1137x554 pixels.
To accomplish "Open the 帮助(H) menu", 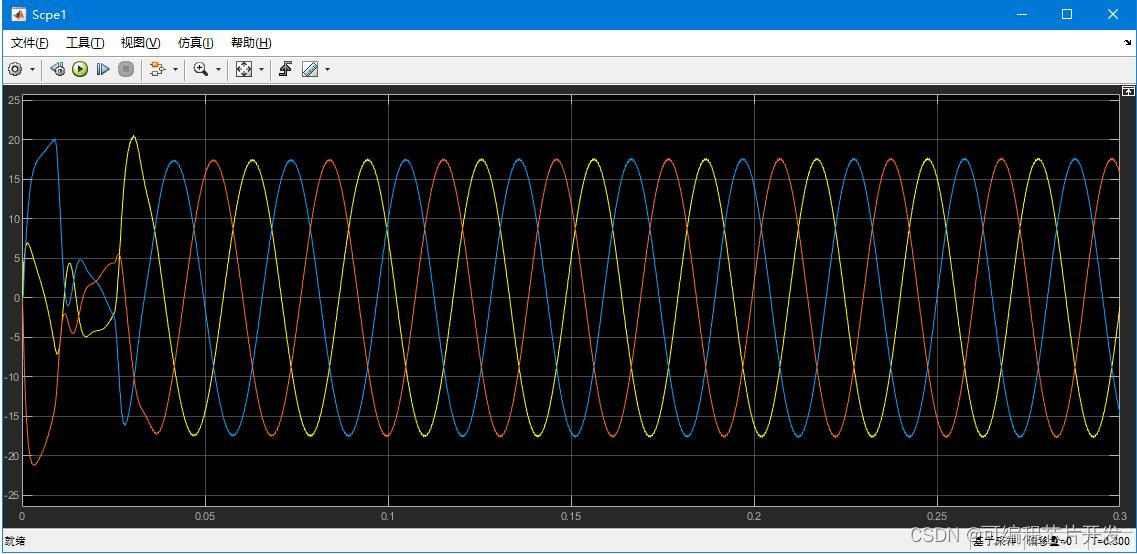I will 251,43.
